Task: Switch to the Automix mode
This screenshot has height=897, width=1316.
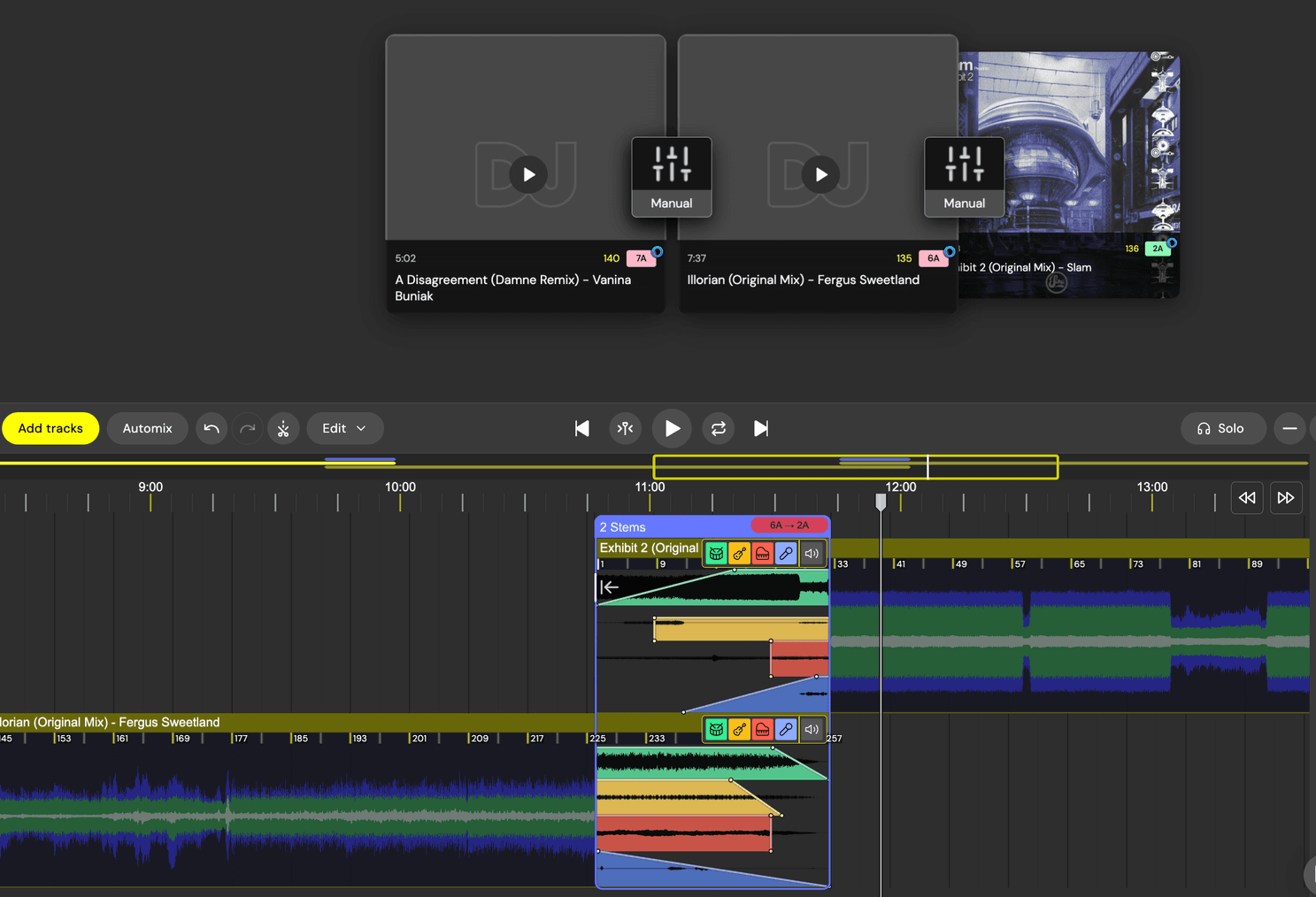Action: coord(147,428)
